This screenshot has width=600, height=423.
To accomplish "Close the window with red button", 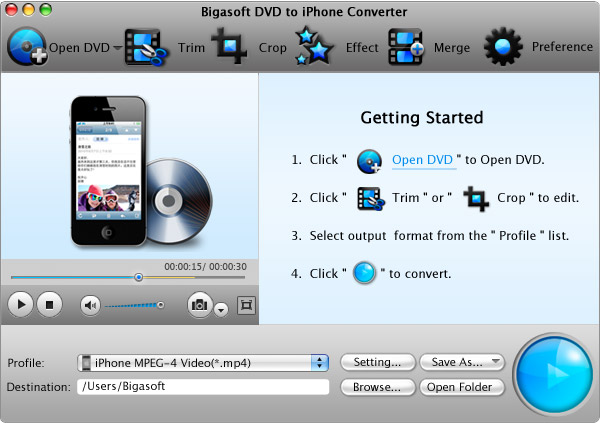I will coord(11,10).
